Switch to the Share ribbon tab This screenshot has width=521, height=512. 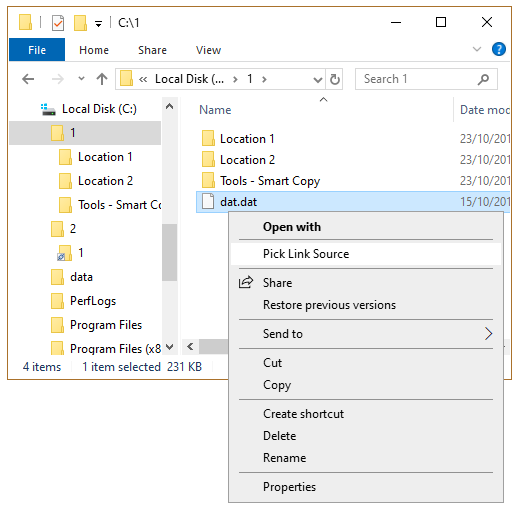(152, 50)
